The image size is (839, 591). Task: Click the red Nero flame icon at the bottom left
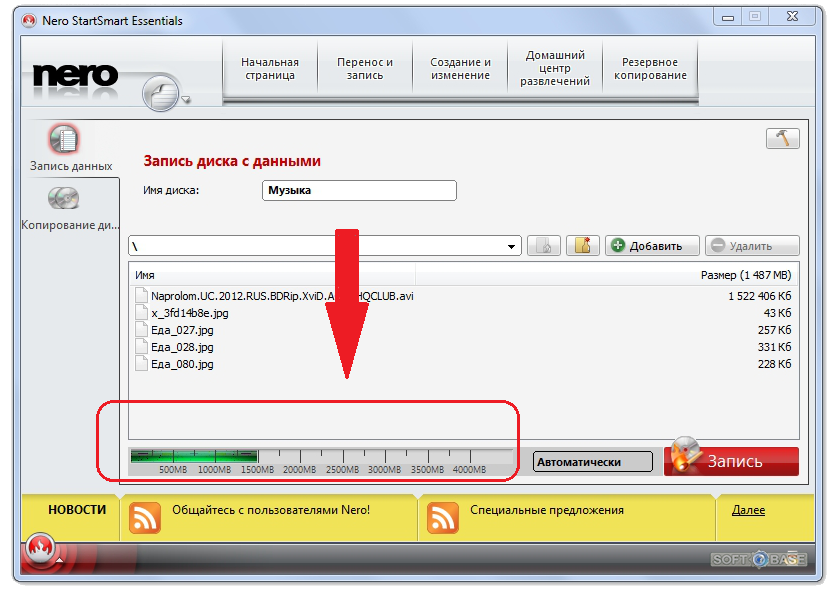pyautogui.click(x=40, y=548)
